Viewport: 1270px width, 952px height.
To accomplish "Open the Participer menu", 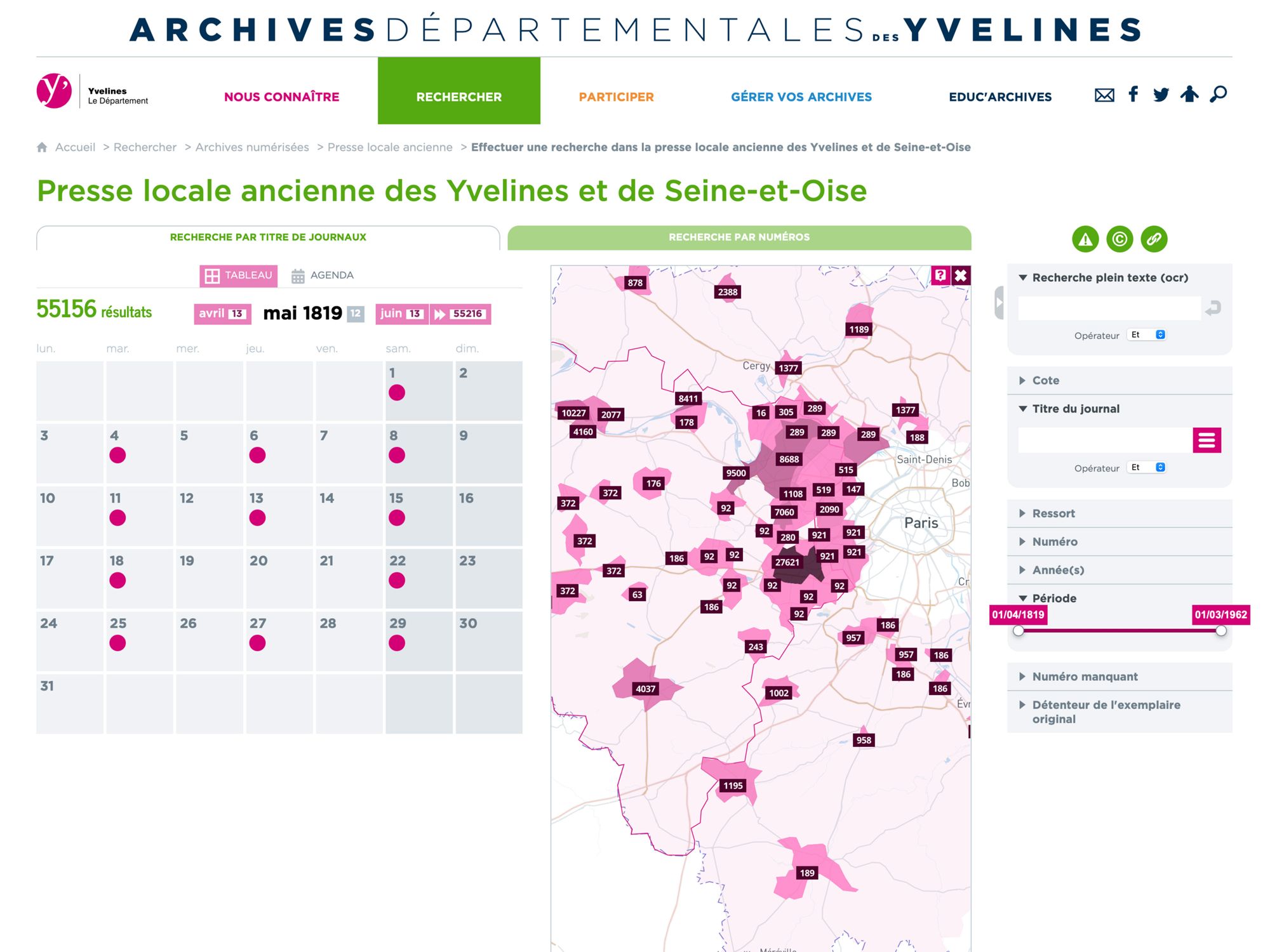I will coord(616,96).
